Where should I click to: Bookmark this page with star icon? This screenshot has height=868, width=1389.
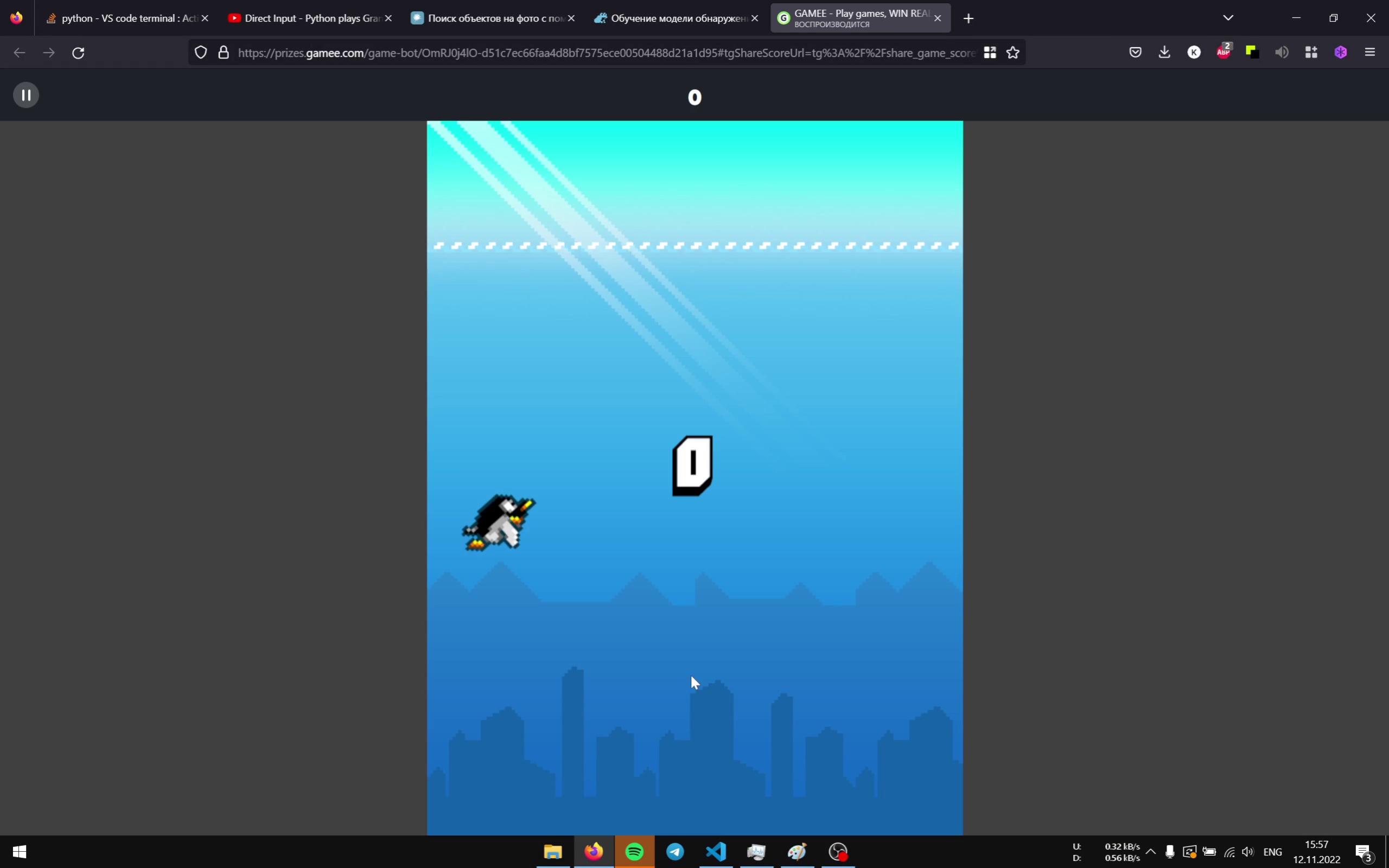click(x=1013, y=53)
